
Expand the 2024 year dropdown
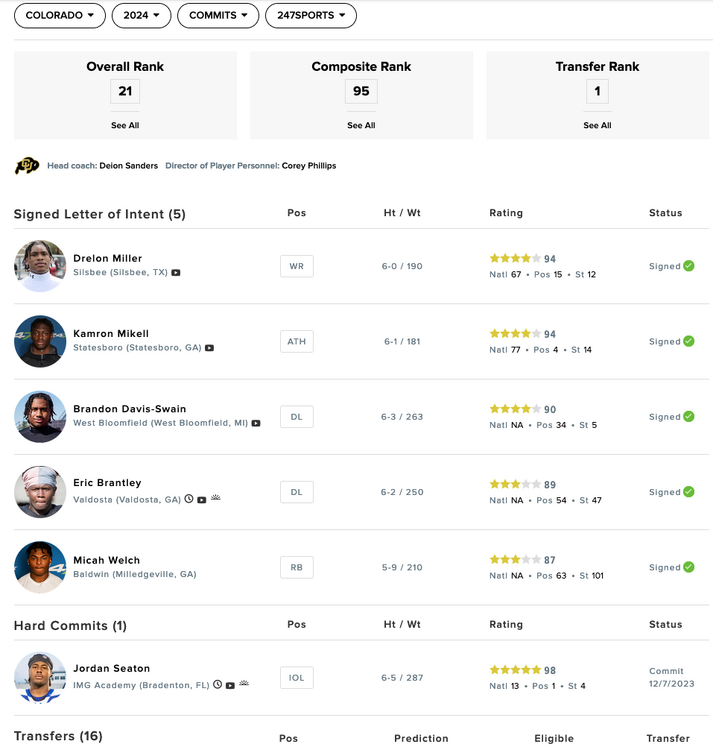(141, 15)
